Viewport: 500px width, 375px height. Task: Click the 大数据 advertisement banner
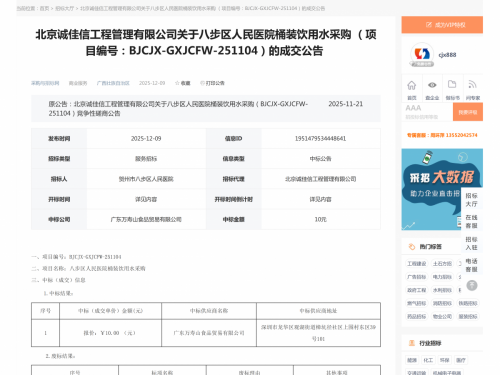pos(442,189)
